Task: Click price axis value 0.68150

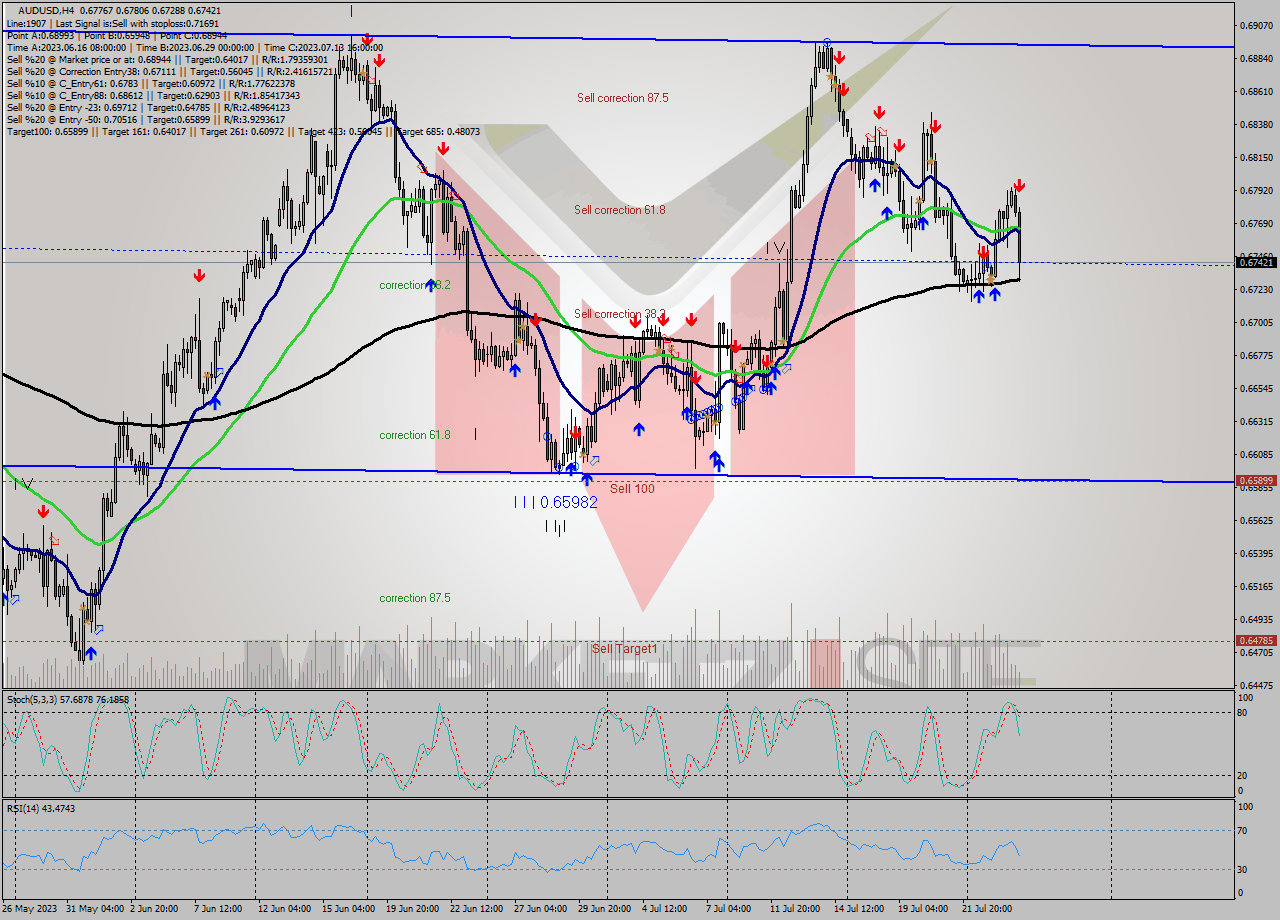Action: (x=1257, y=157)
